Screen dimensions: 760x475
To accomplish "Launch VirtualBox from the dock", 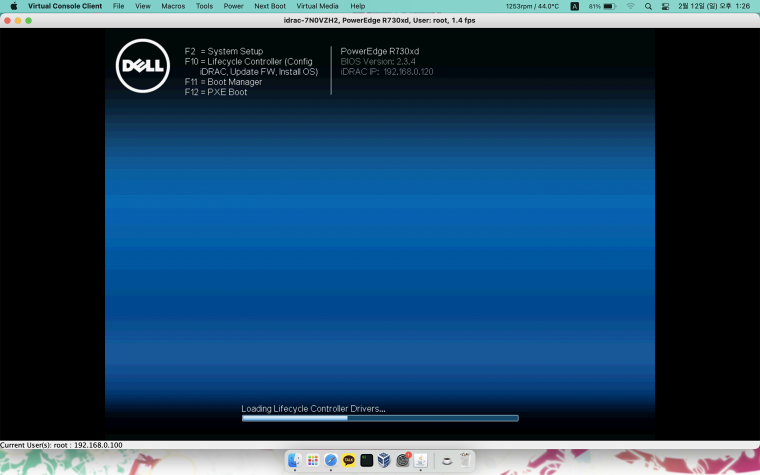I will point(384,460).
